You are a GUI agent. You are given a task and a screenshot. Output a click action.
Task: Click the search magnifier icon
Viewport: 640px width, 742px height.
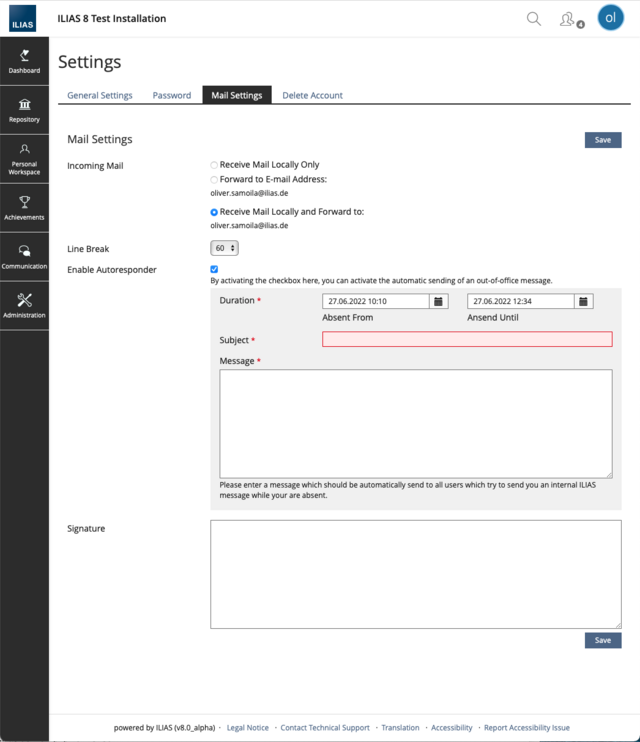(x=534, y=19)
